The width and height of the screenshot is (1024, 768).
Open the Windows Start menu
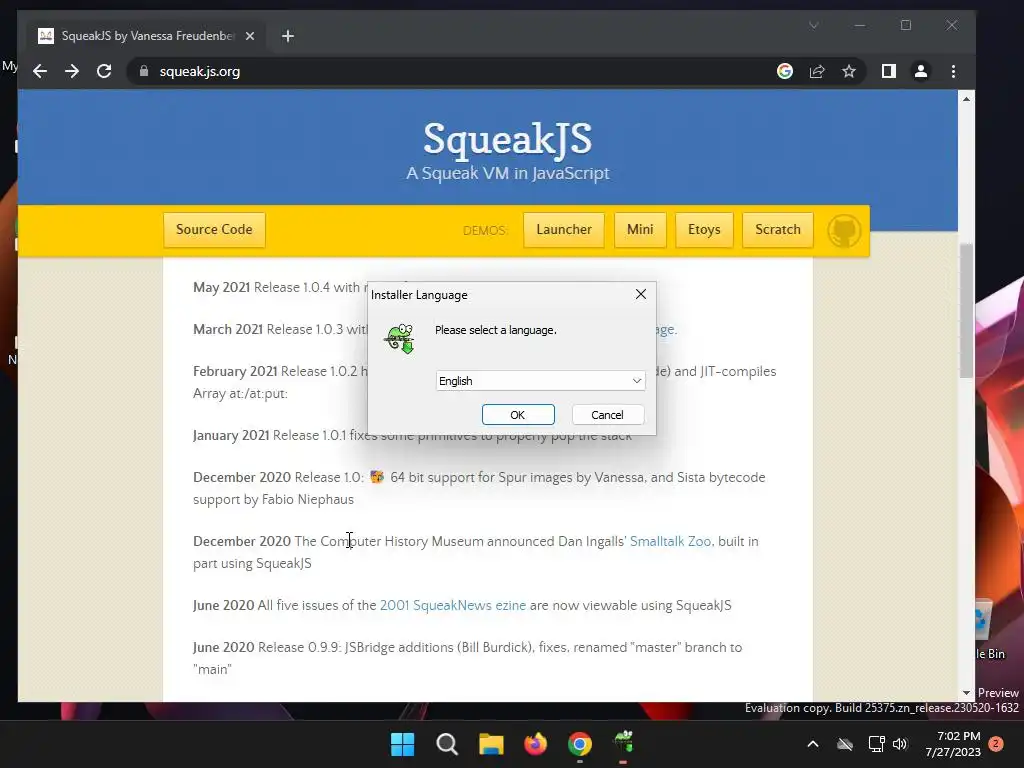402,744
